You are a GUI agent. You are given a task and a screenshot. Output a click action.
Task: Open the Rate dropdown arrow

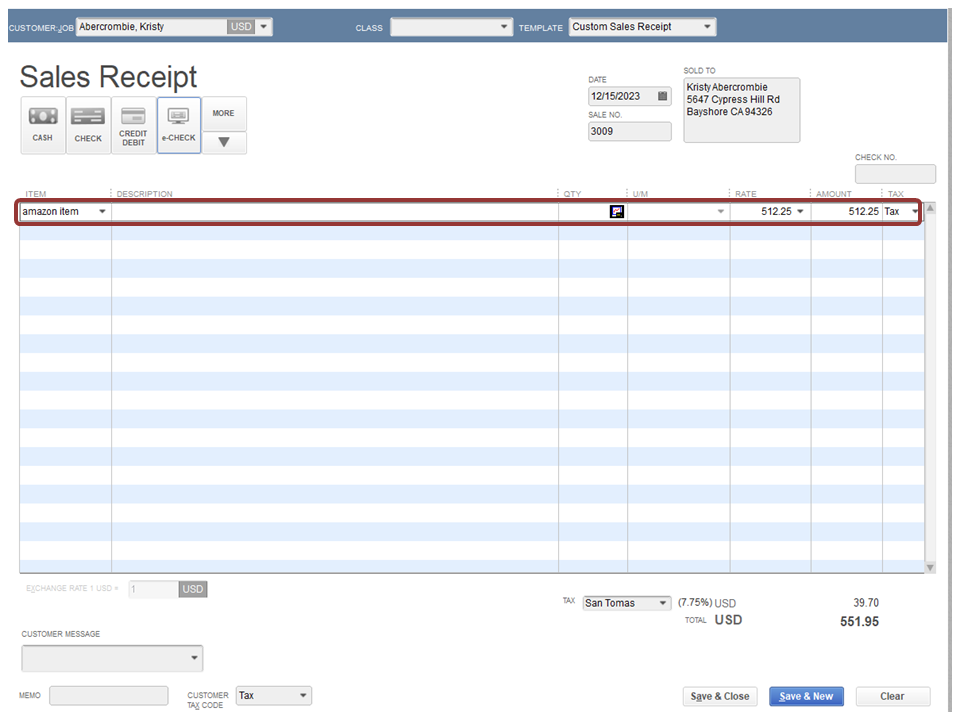click(800, 211)
